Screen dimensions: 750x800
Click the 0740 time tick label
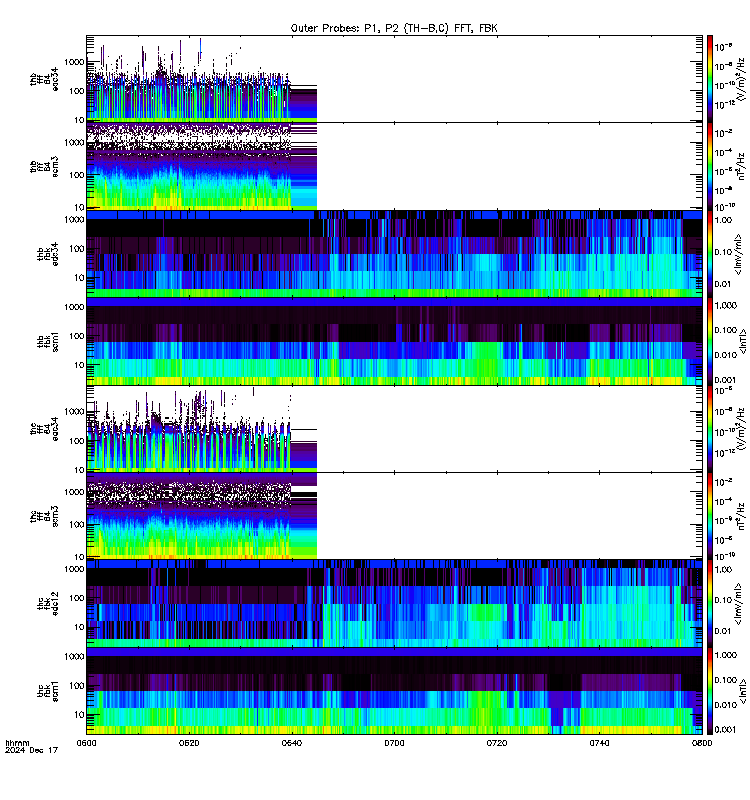599,743
